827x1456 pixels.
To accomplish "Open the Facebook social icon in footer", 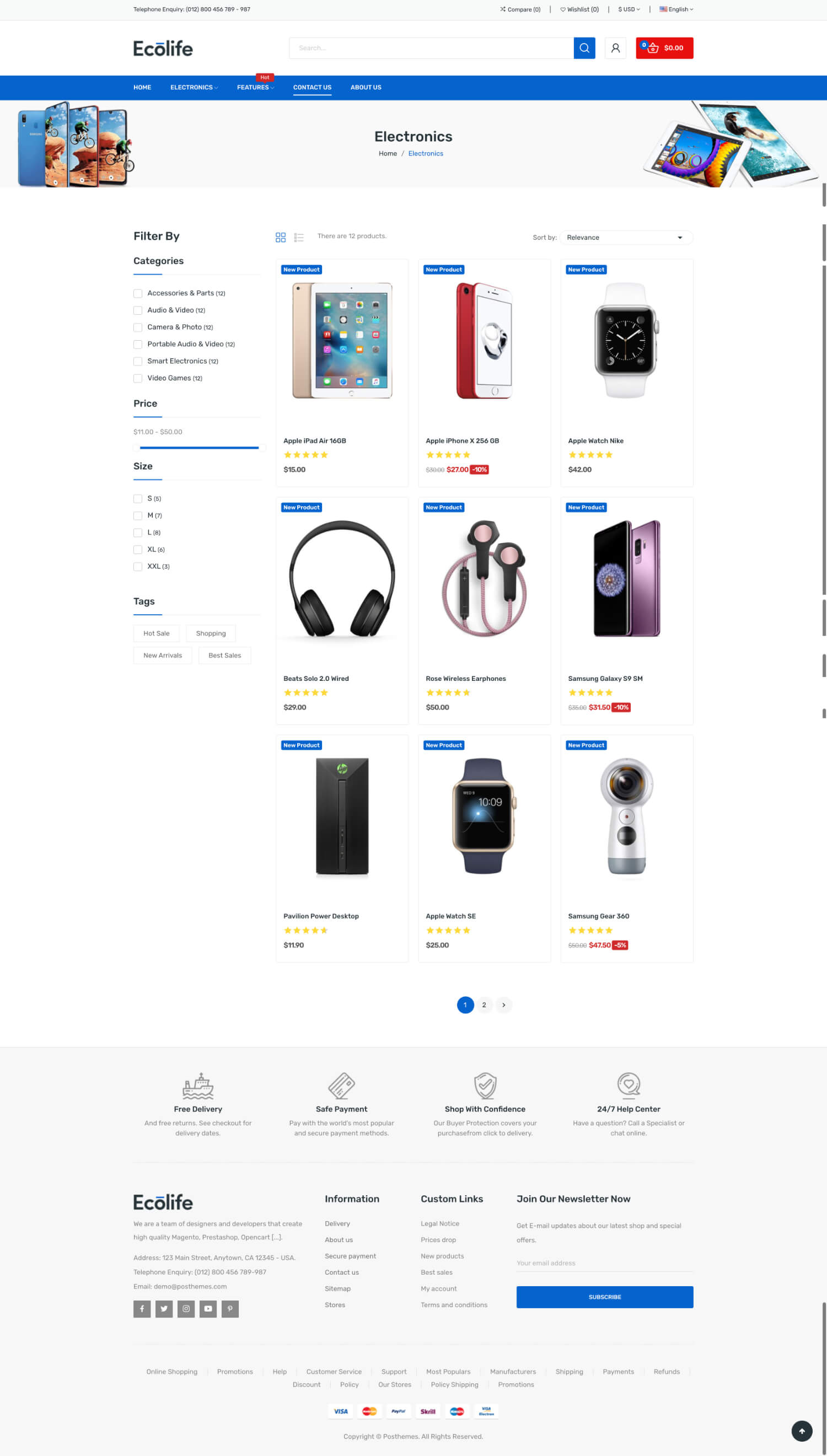I will tap(142, 1308).
